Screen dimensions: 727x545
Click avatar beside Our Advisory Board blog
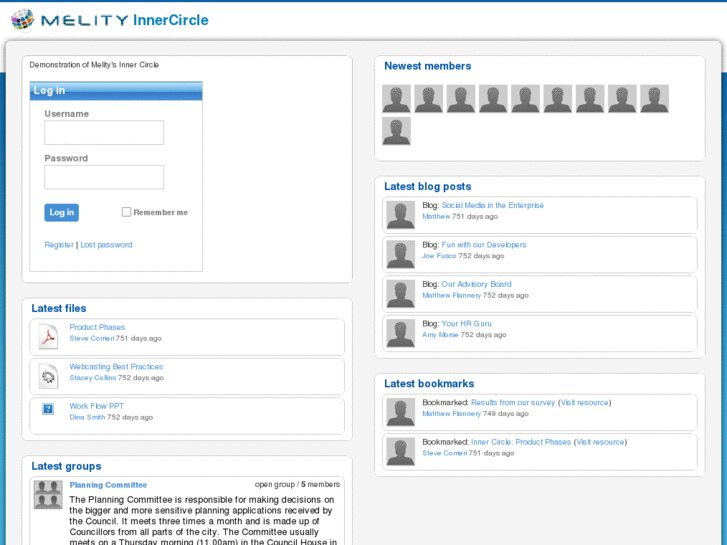coord(401,294)
